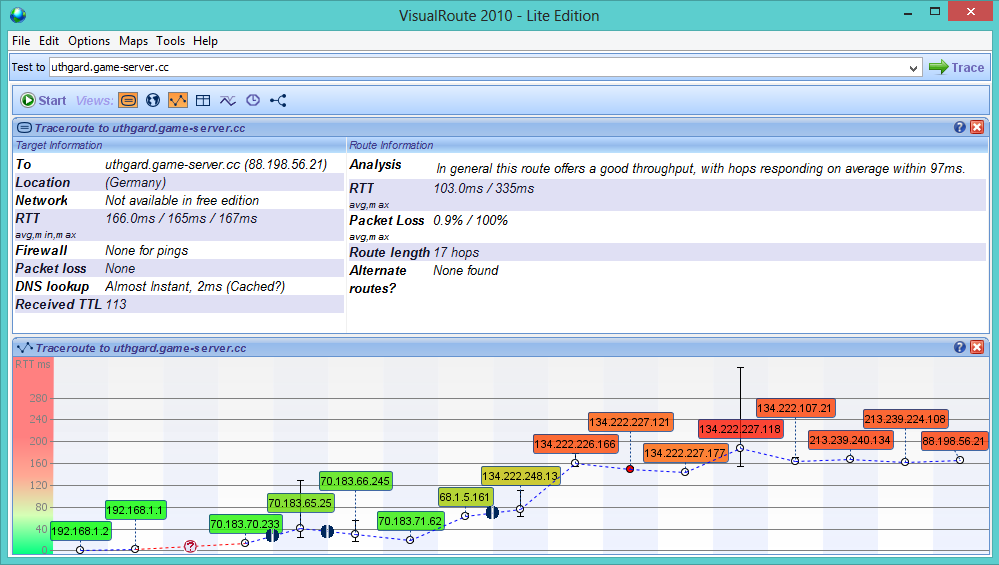Select hop label 134.222.248.13
This screenshot has height=565, width=999.
click(520, 476)
